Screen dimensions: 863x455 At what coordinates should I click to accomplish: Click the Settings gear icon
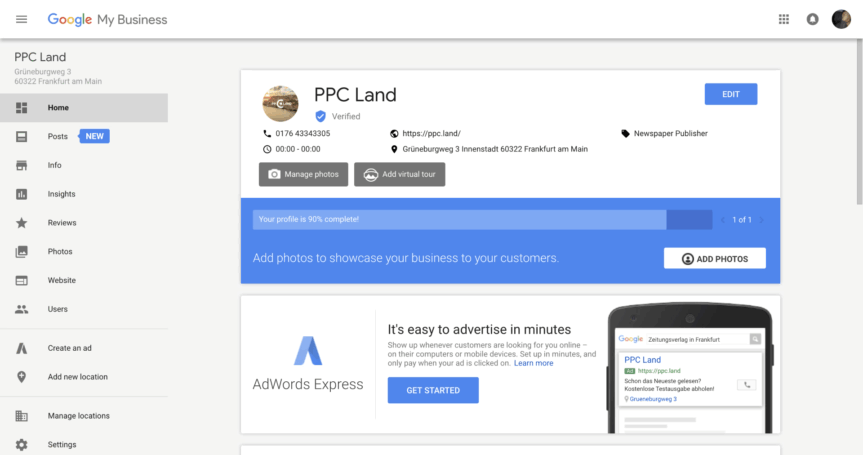click(21, 445)
